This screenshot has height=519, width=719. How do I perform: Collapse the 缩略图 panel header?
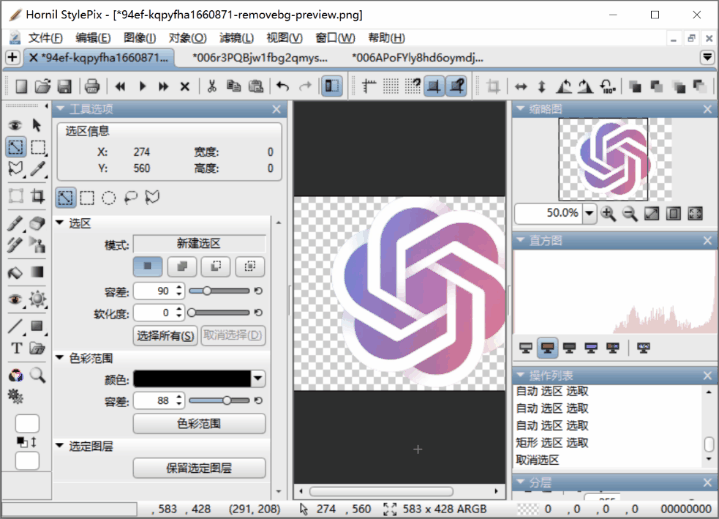520,109
